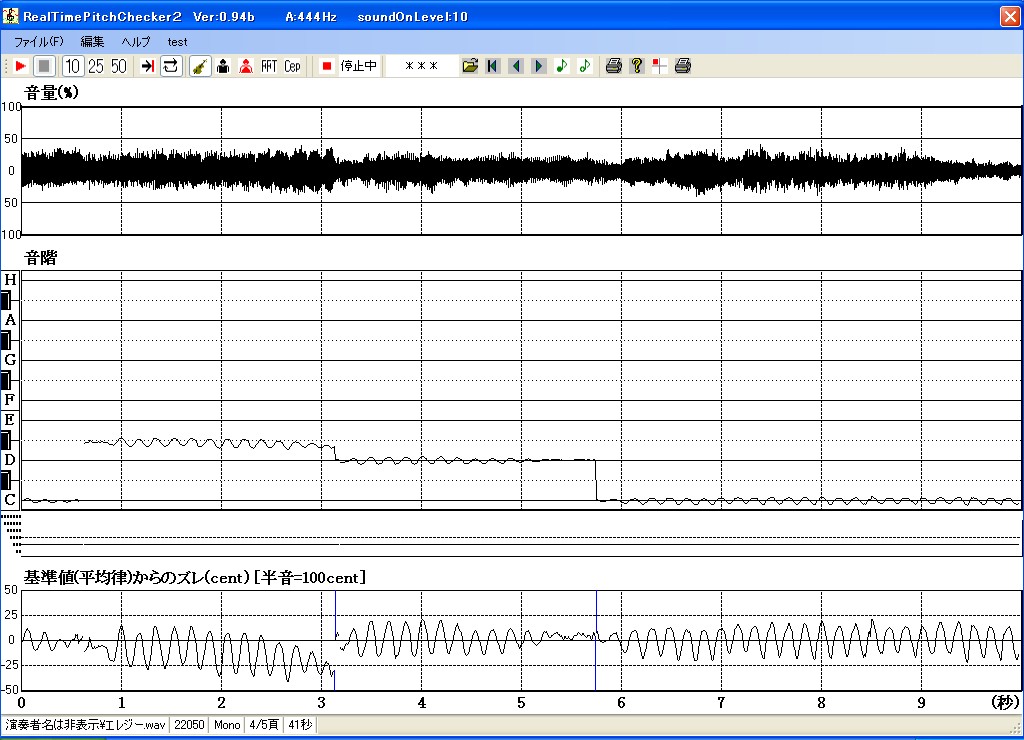The image size is (1024, 740).
Task: Select the 50 display setting button
Action: pos(119,66)
